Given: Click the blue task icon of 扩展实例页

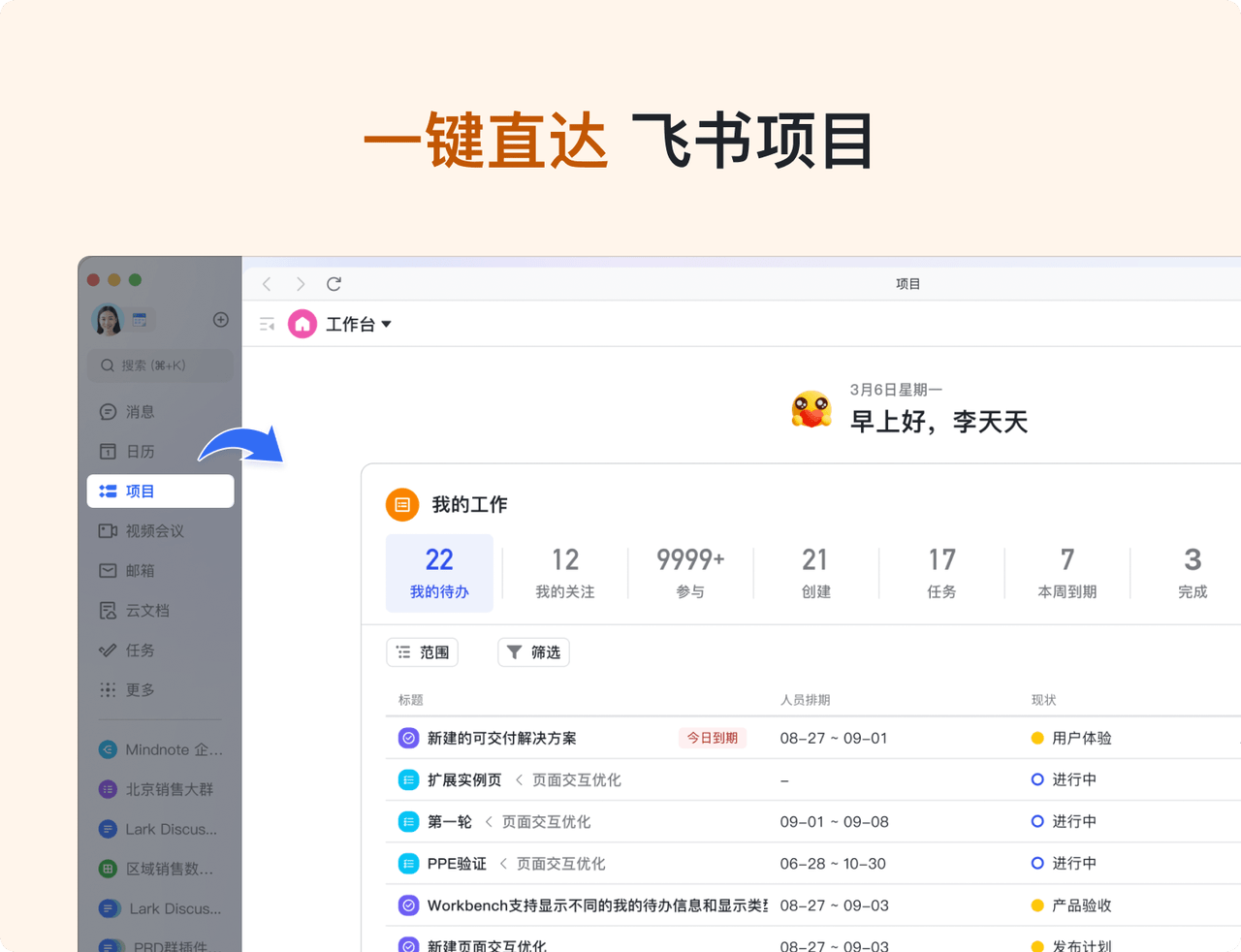Looking at the screenshot, I should [x=409, y=780].
